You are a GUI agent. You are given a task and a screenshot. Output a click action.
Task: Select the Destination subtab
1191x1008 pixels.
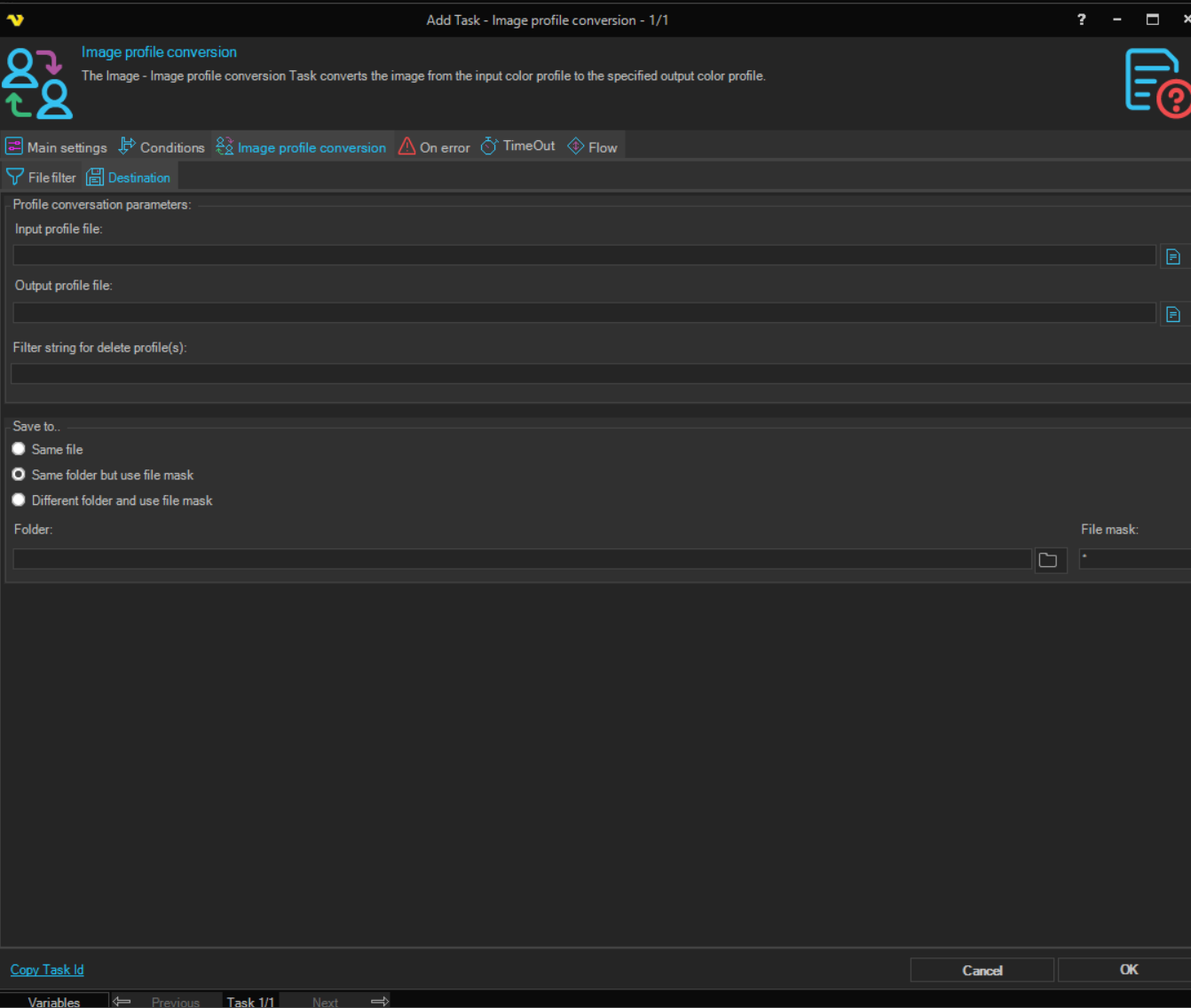(x=130, y=177)
